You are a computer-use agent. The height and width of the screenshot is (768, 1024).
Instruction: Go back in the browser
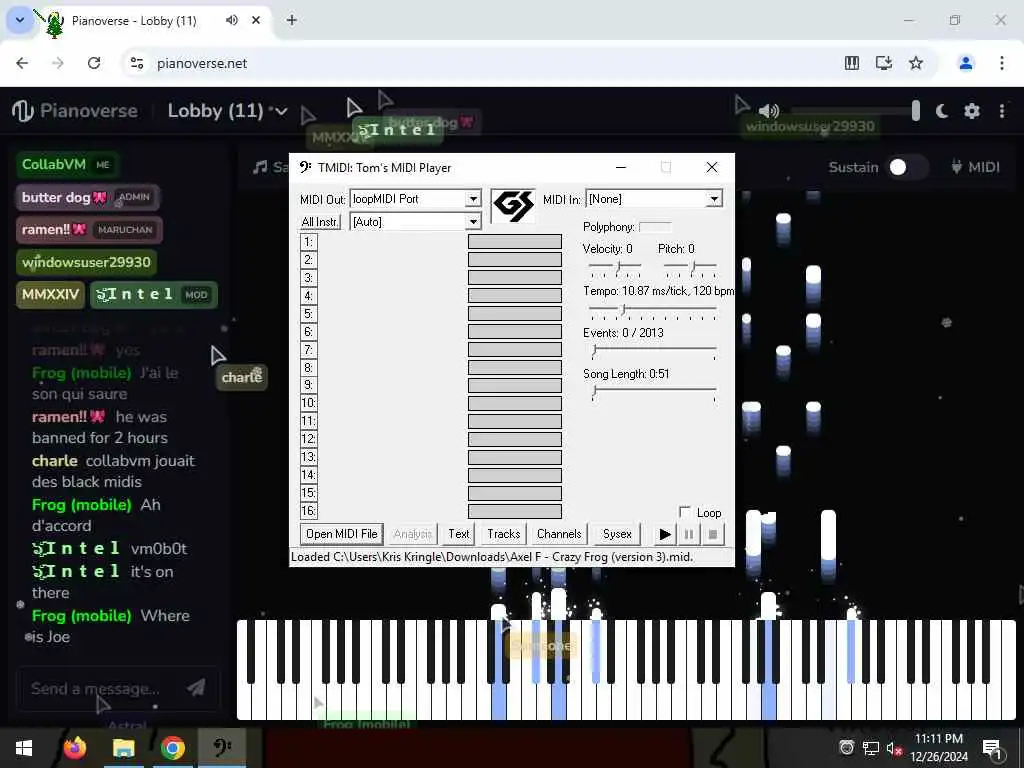tap(22, 63)
